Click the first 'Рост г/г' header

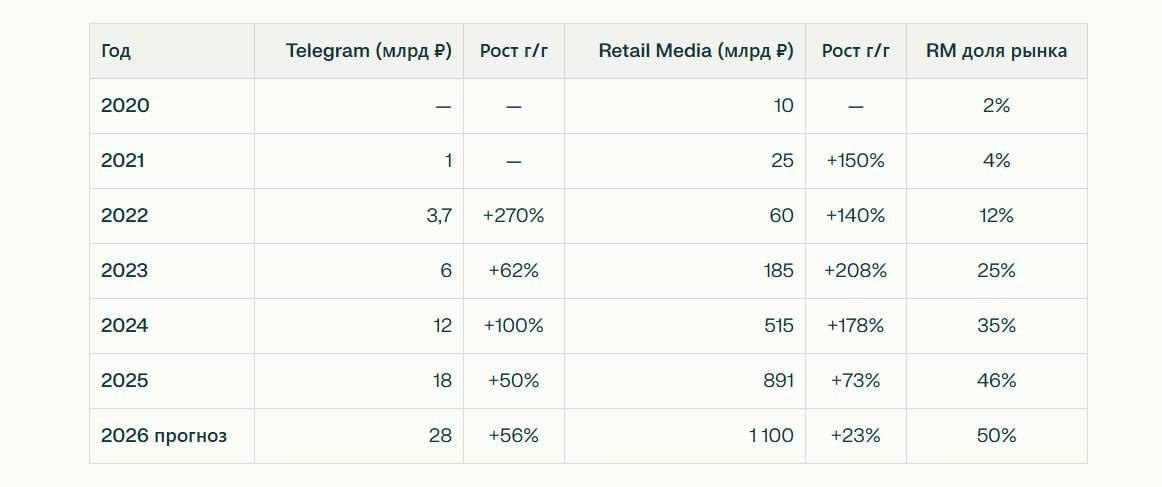[514, 51]
